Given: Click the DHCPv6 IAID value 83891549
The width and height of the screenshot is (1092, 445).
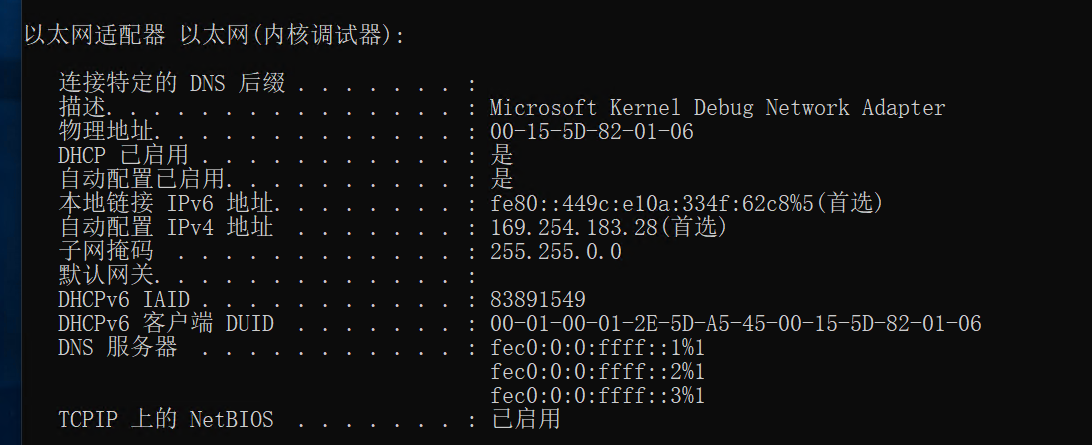Looking at the screenshot, I should tap(538, 299).
